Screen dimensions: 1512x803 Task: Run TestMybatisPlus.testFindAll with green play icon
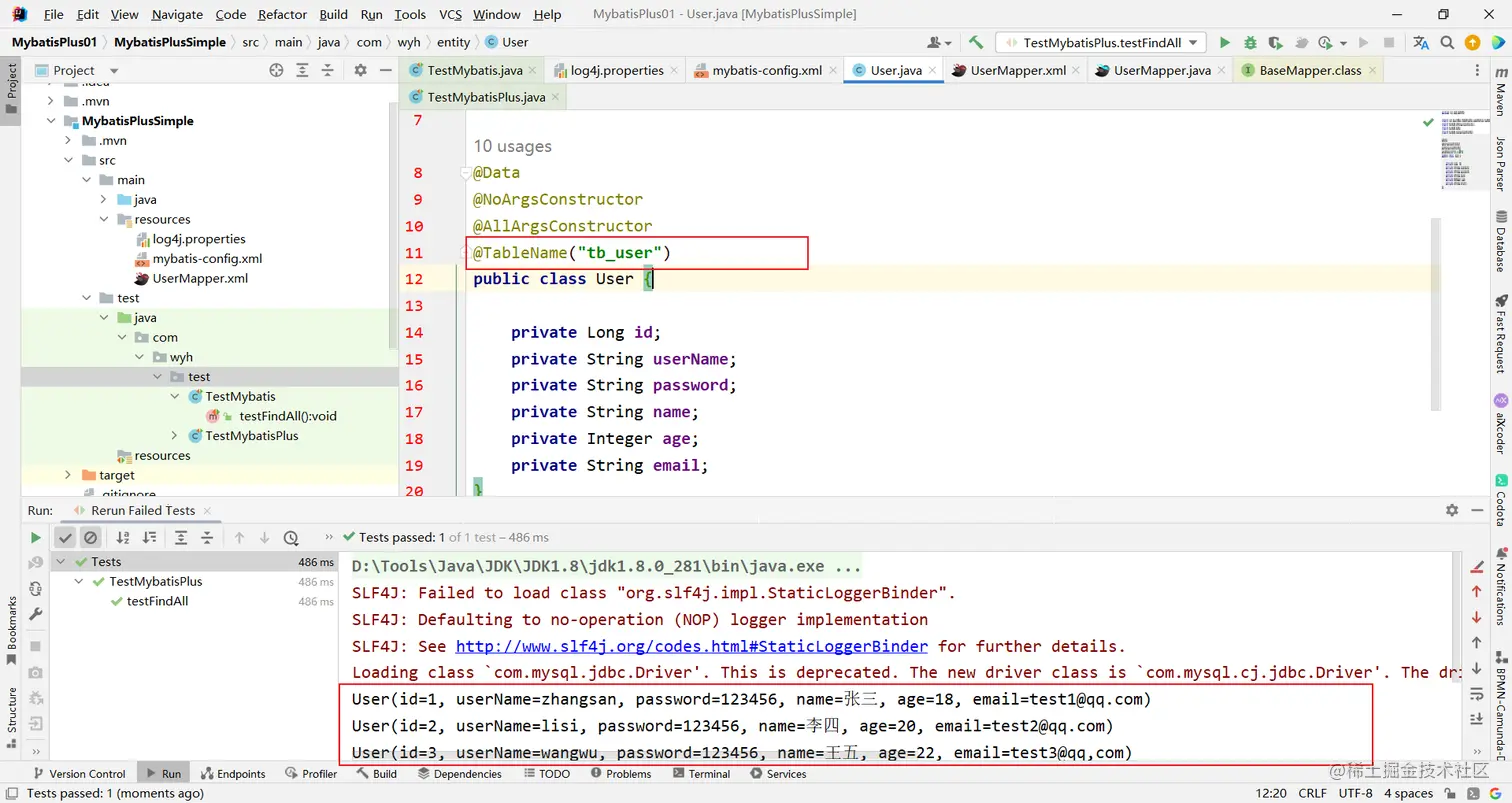click(1224, 43)
